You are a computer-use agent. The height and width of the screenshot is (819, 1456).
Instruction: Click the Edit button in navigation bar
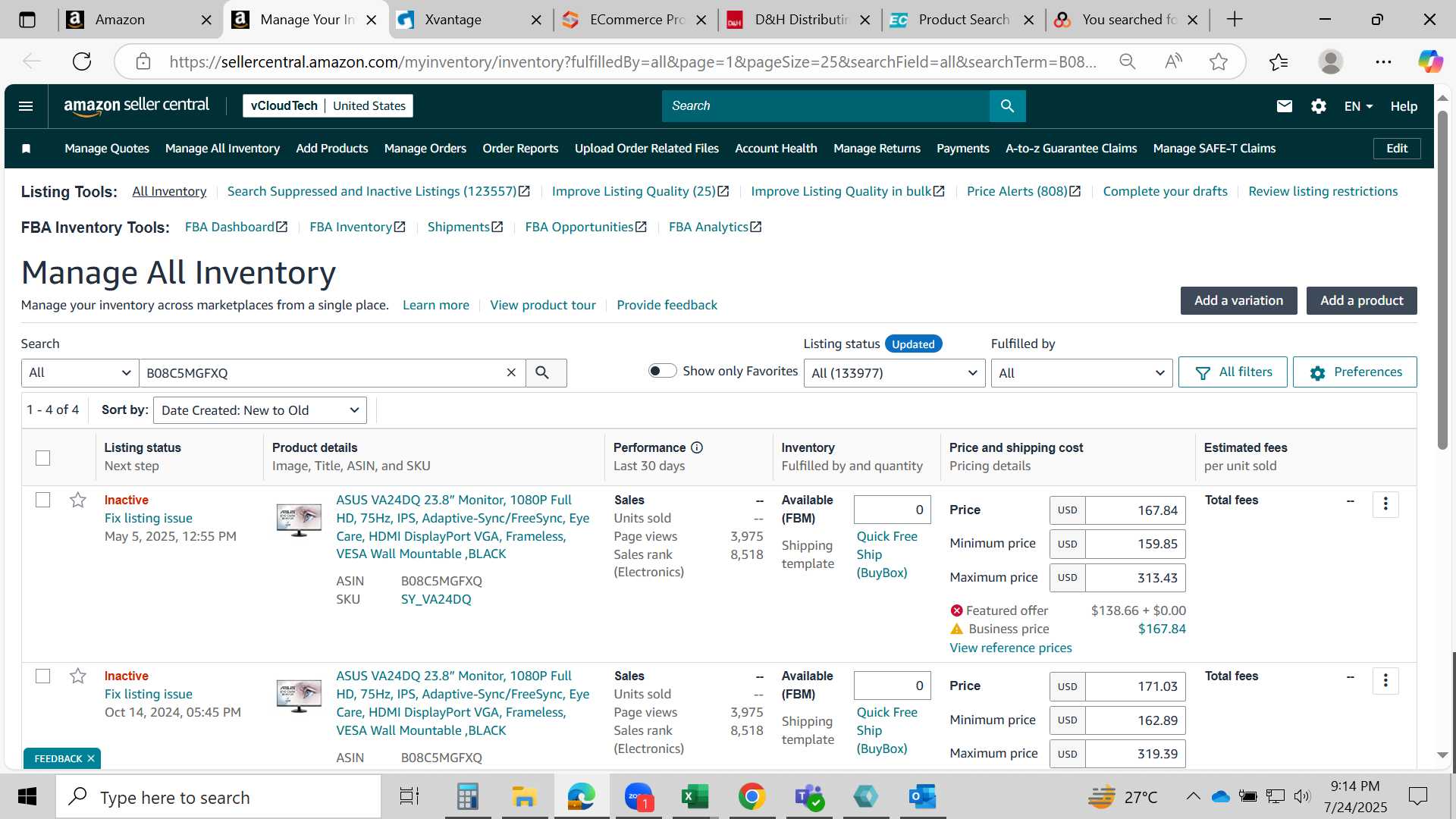(1397, 149)
